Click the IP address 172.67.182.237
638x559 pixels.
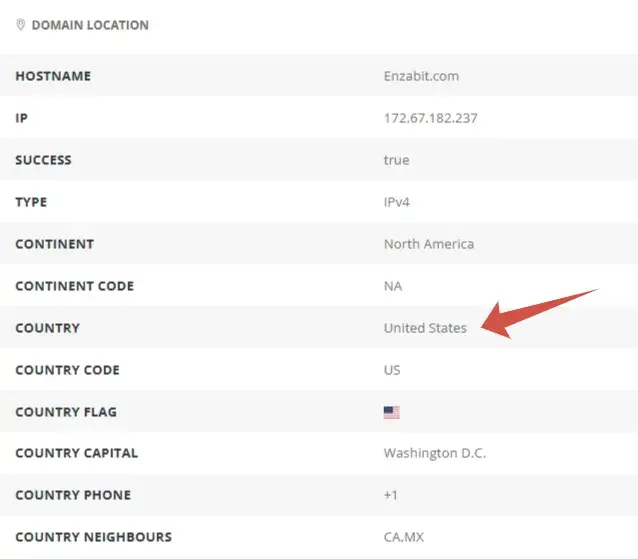[x=430, y=118]
